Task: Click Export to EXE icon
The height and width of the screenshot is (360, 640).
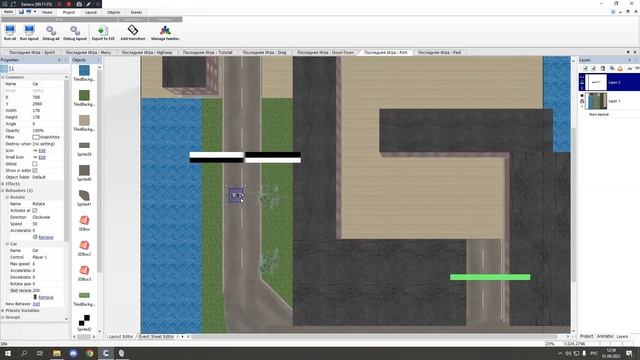Action: pos(102,30)
